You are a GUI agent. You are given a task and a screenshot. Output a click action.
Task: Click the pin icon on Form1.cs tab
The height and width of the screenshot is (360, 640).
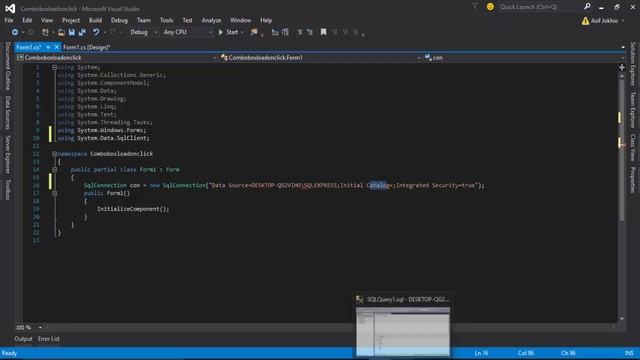[48, 47]
